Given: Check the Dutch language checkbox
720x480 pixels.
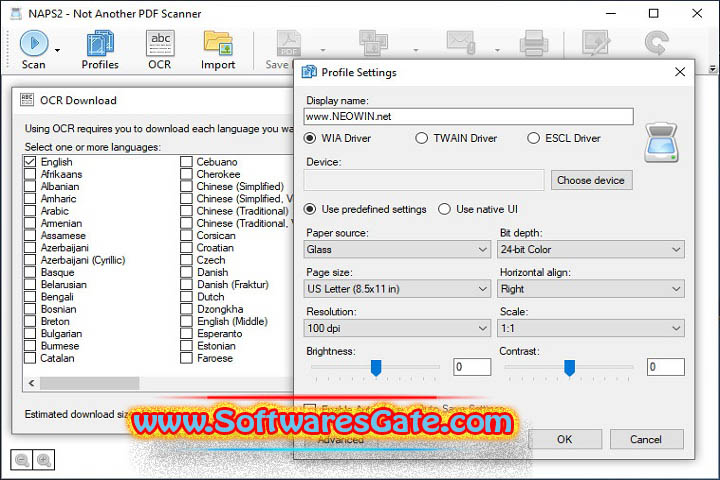Looking at the screenshot, I should (x=186, y=297).
